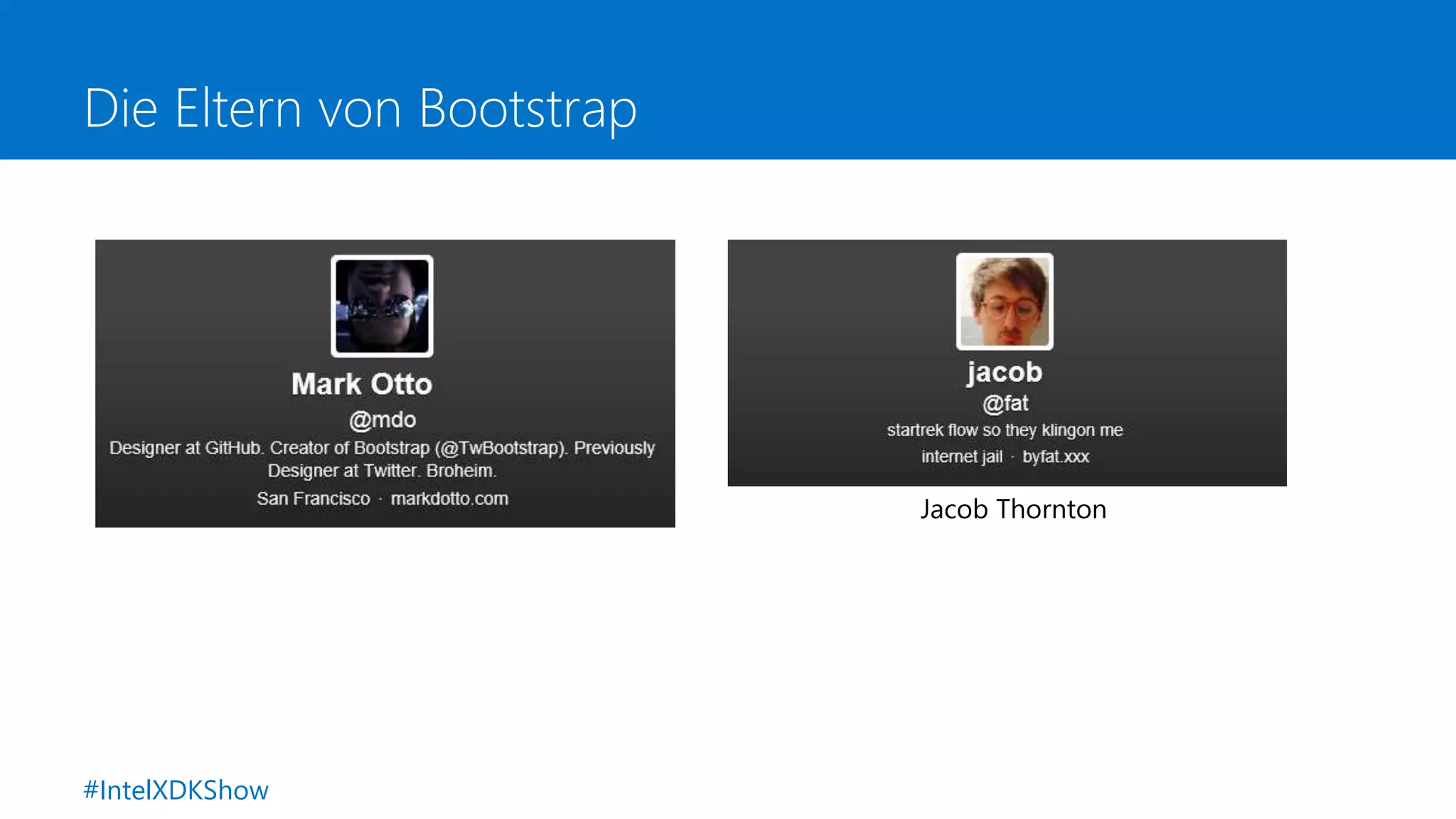Click the 'Designer at GitHub. Creator of Bootstrap' bio line
The width and height of the screenshot is (1456, 819).
[382, 448]
